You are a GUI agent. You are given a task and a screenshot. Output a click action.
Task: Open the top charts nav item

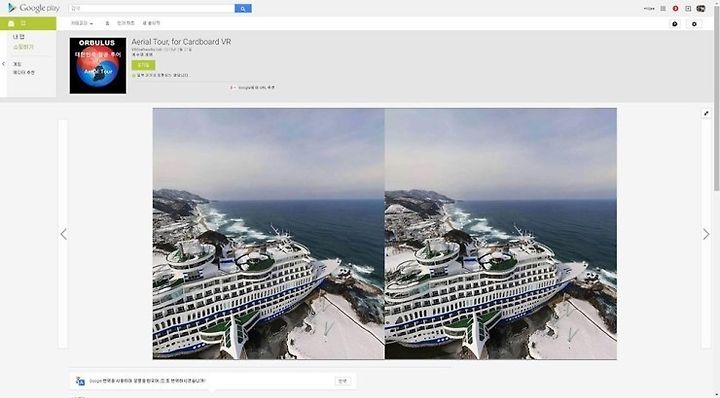[125, 23]
